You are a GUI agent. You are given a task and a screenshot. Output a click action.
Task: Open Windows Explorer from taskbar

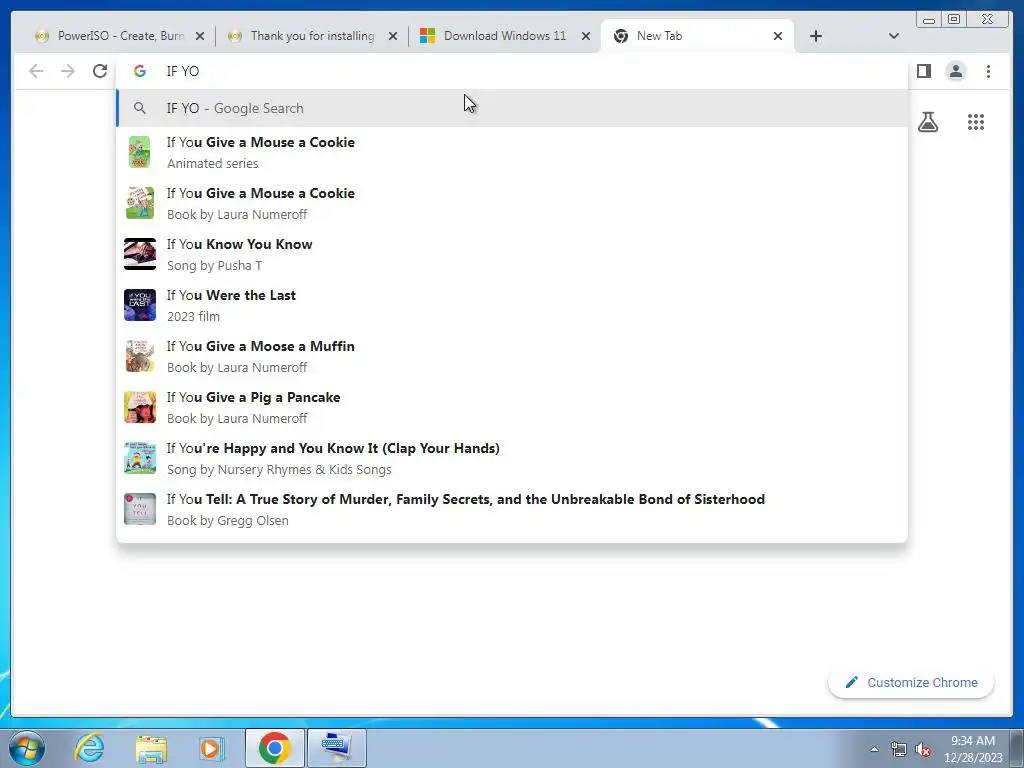coord(151,748)
